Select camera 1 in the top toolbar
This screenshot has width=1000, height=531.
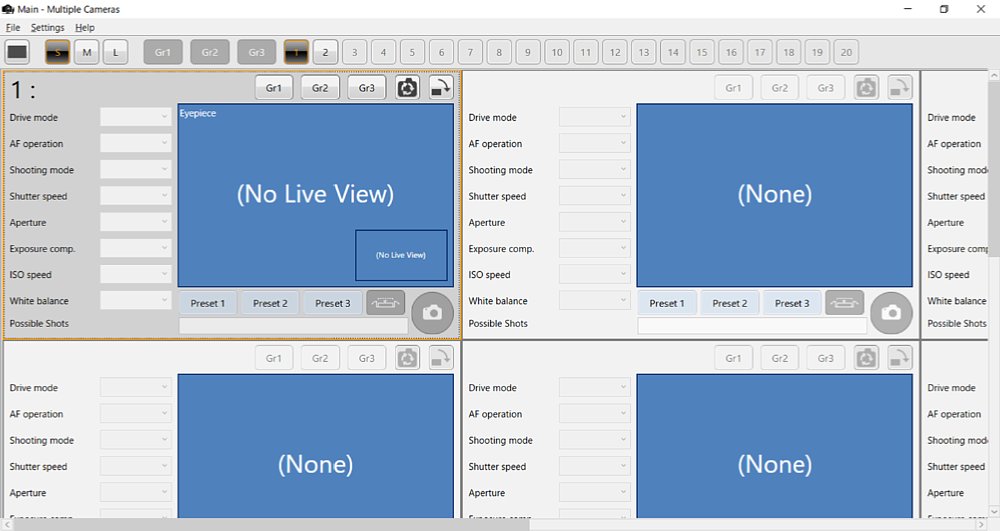pos(296,52)
